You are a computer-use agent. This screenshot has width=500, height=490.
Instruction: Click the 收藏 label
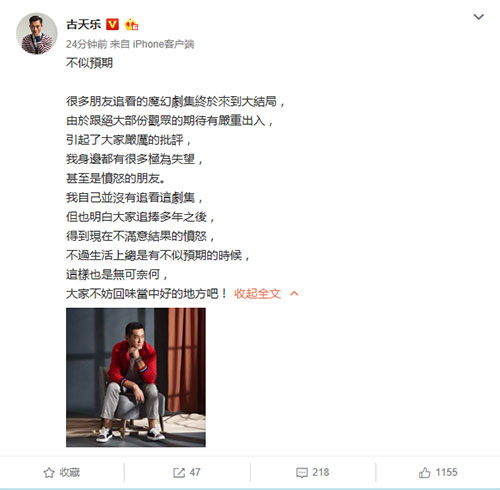[70, 472]
